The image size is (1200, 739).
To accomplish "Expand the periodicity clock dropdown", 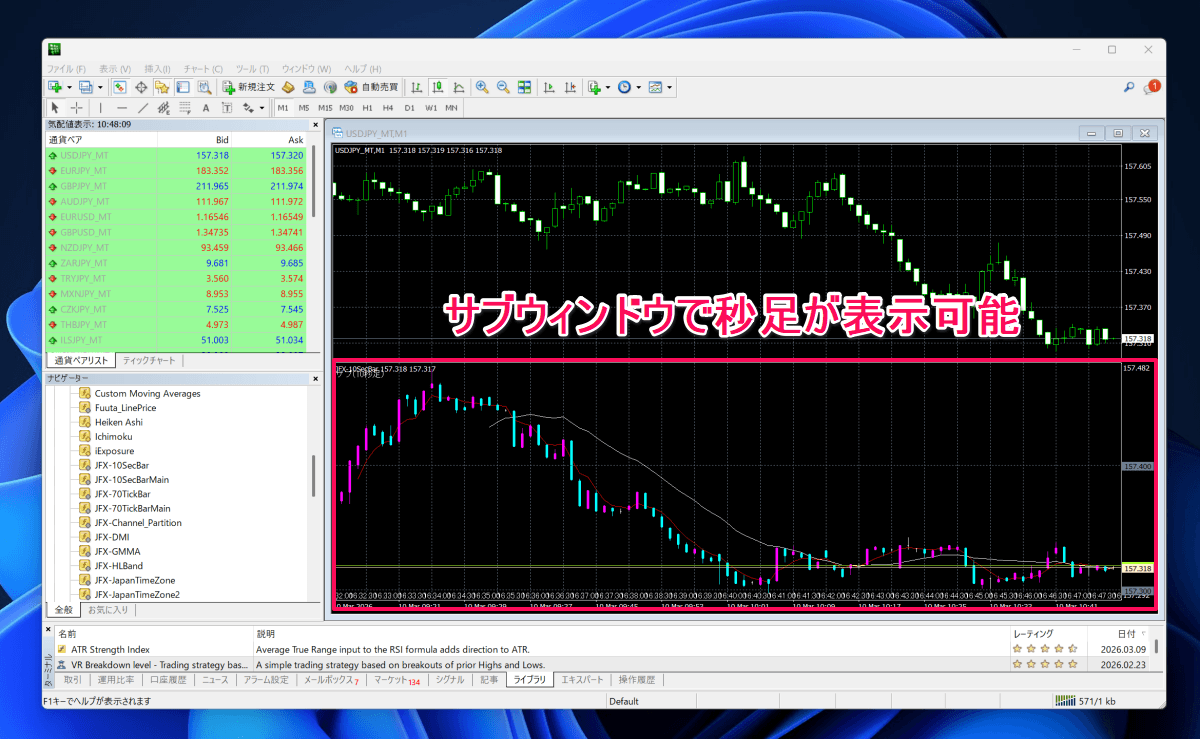I will (x=638, y=88).
